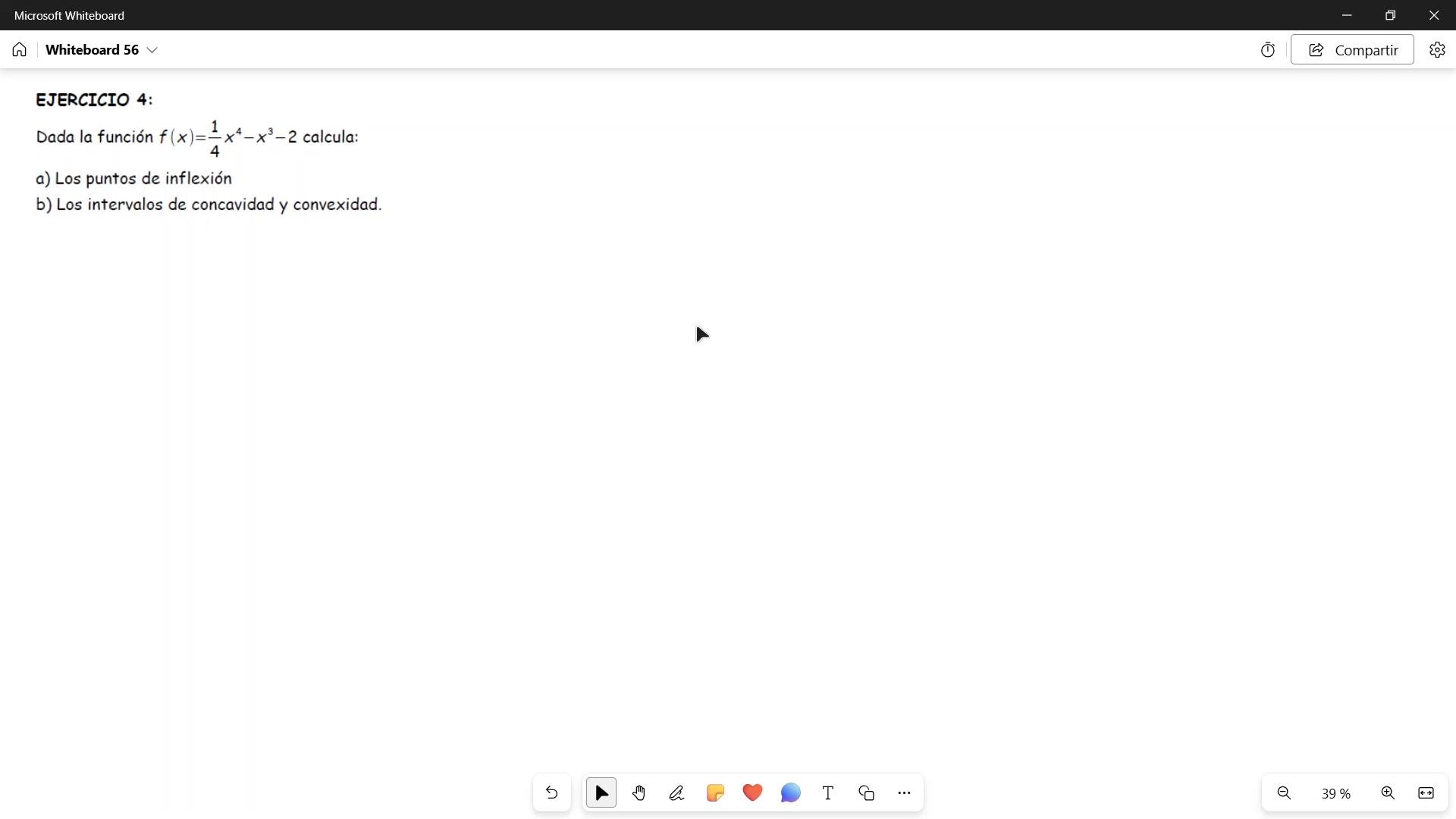The image size is (1456, 819).
Task: Zoom out the canvas
Action: click(x=1284, y=793)
